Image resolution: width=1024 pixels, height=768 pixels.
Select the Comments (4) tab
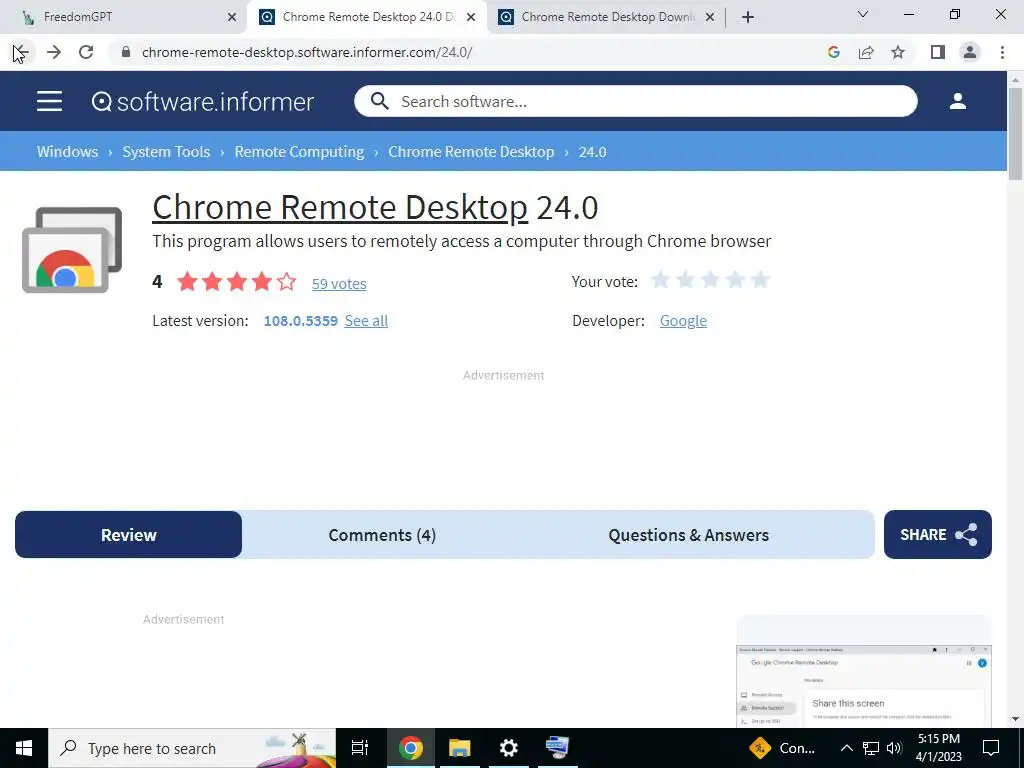pyautogui.click(x=382, y=535)
